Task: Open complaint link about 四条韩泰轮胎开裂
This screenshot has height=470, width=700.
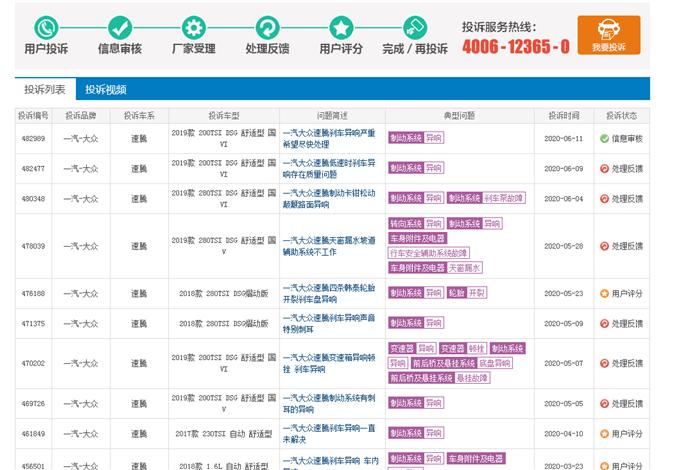Action: point(329,293)
